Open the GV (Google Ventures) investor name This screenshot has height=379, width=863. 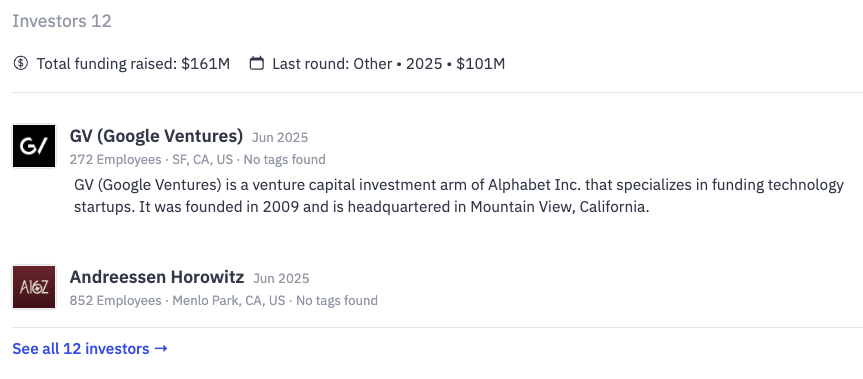pos(156,136)
